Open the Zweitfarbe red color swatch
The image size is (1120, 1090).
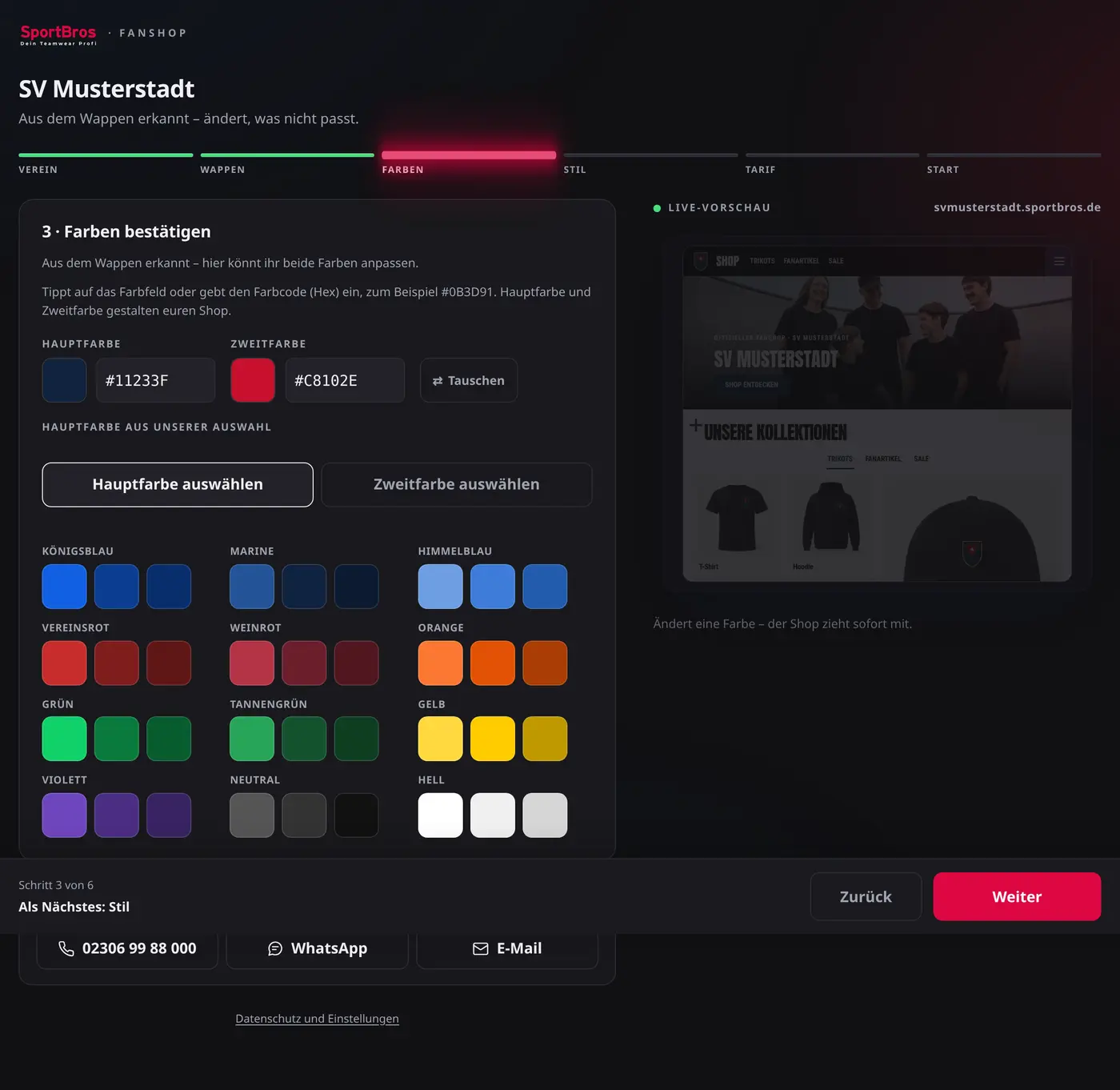click(253, 380)
